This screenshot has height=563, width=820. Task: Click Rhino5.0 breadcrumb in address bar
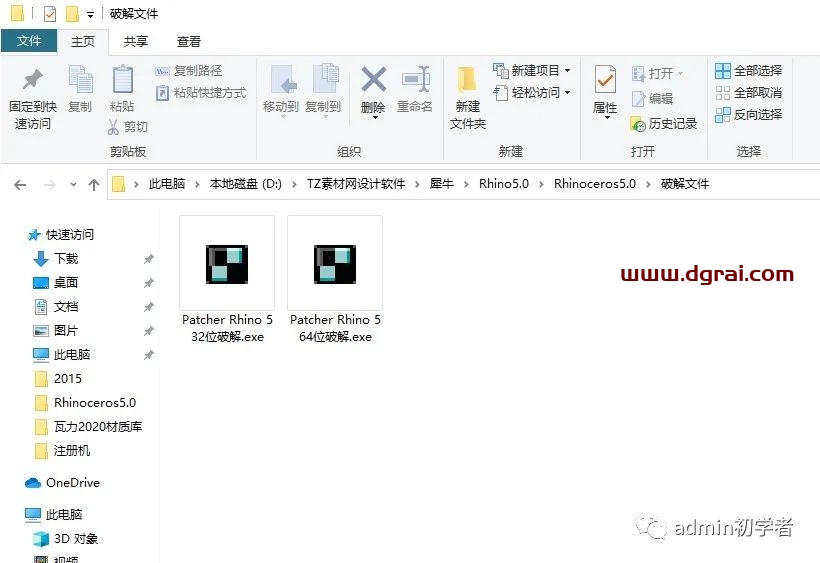(504, 184)
